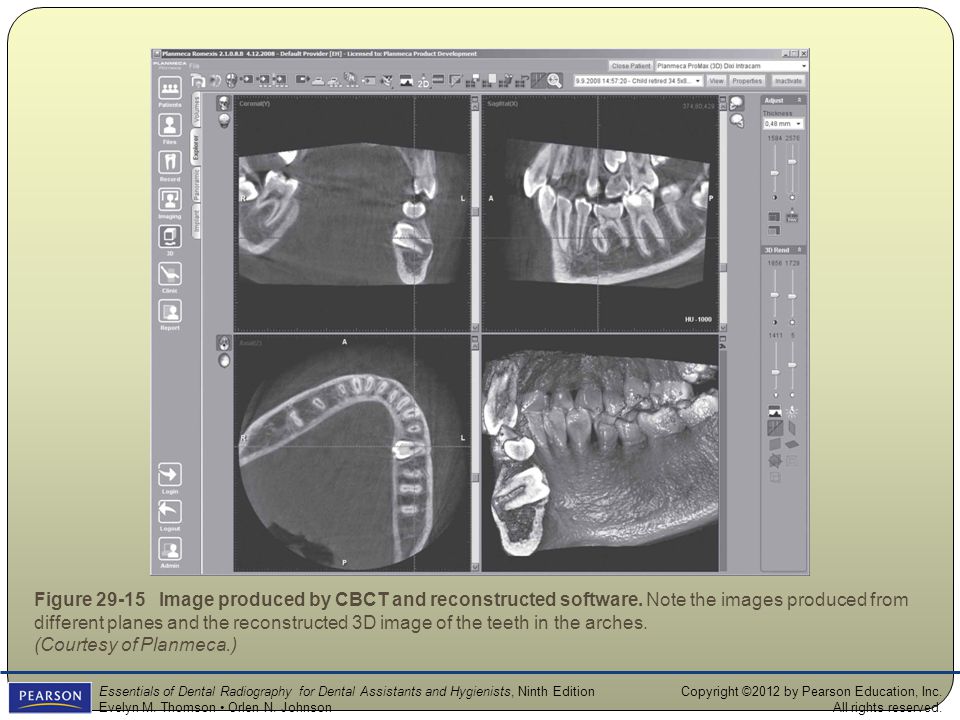Select the second side skull icon near Sagittal
The image size is (960, 720).
pyautogui.click(x=737, y=121)
